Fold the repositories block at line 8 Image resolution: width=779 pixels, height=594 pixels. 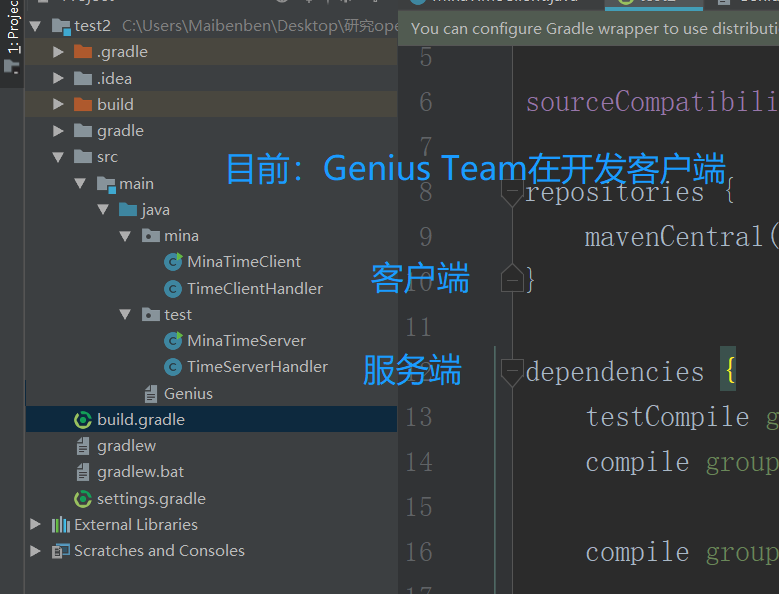512,192
